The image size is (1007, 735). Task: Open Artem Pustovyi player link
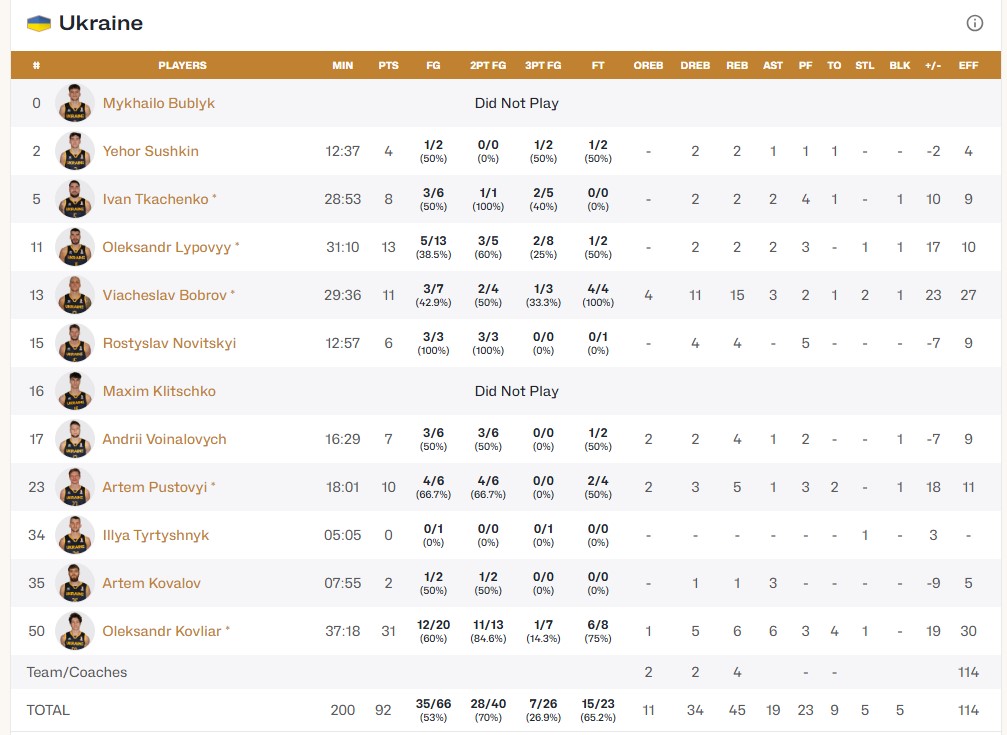[155, 487]
